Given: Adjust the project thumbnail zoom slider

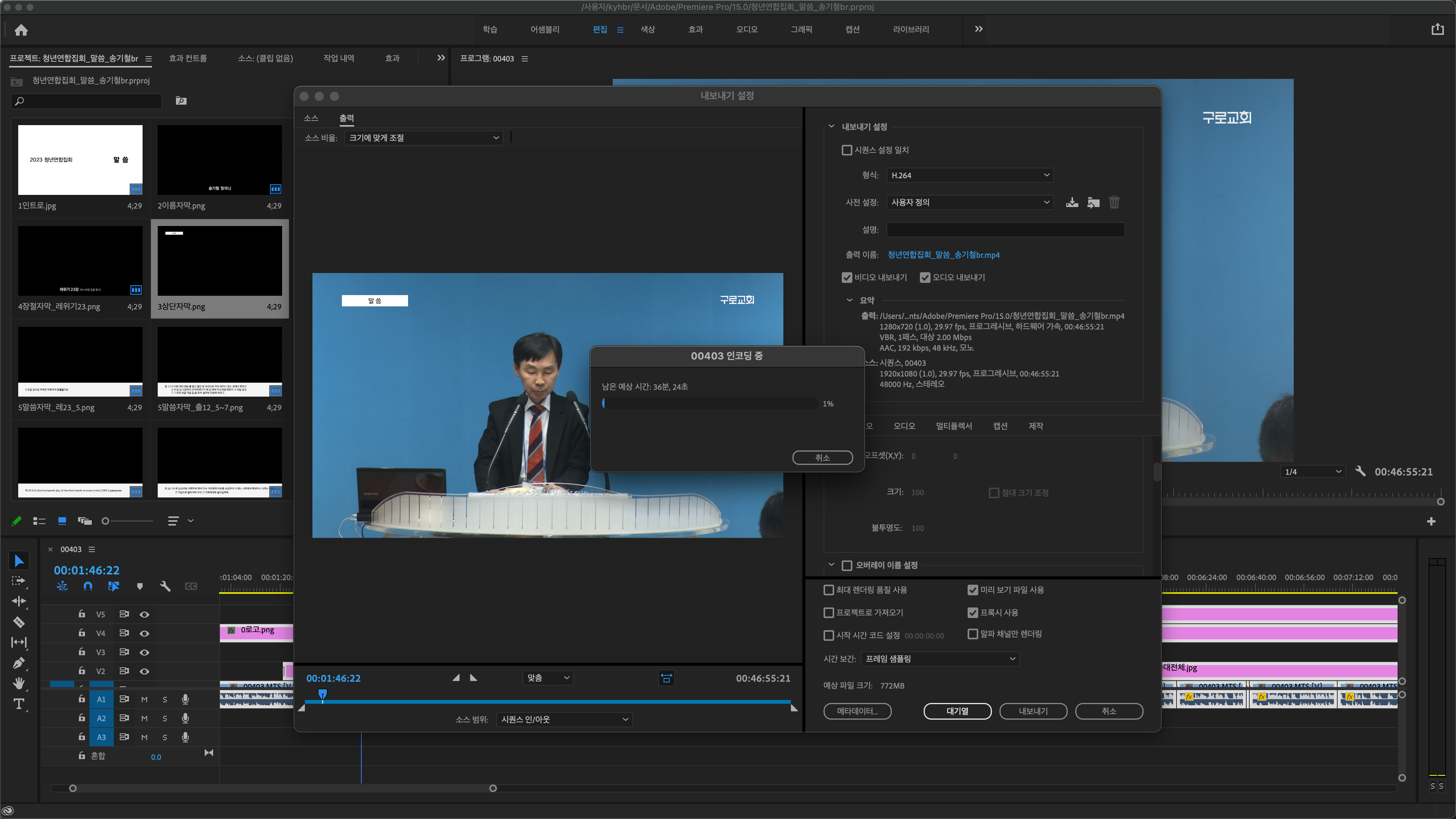Looking at the screenshot, I should point(105,521).
